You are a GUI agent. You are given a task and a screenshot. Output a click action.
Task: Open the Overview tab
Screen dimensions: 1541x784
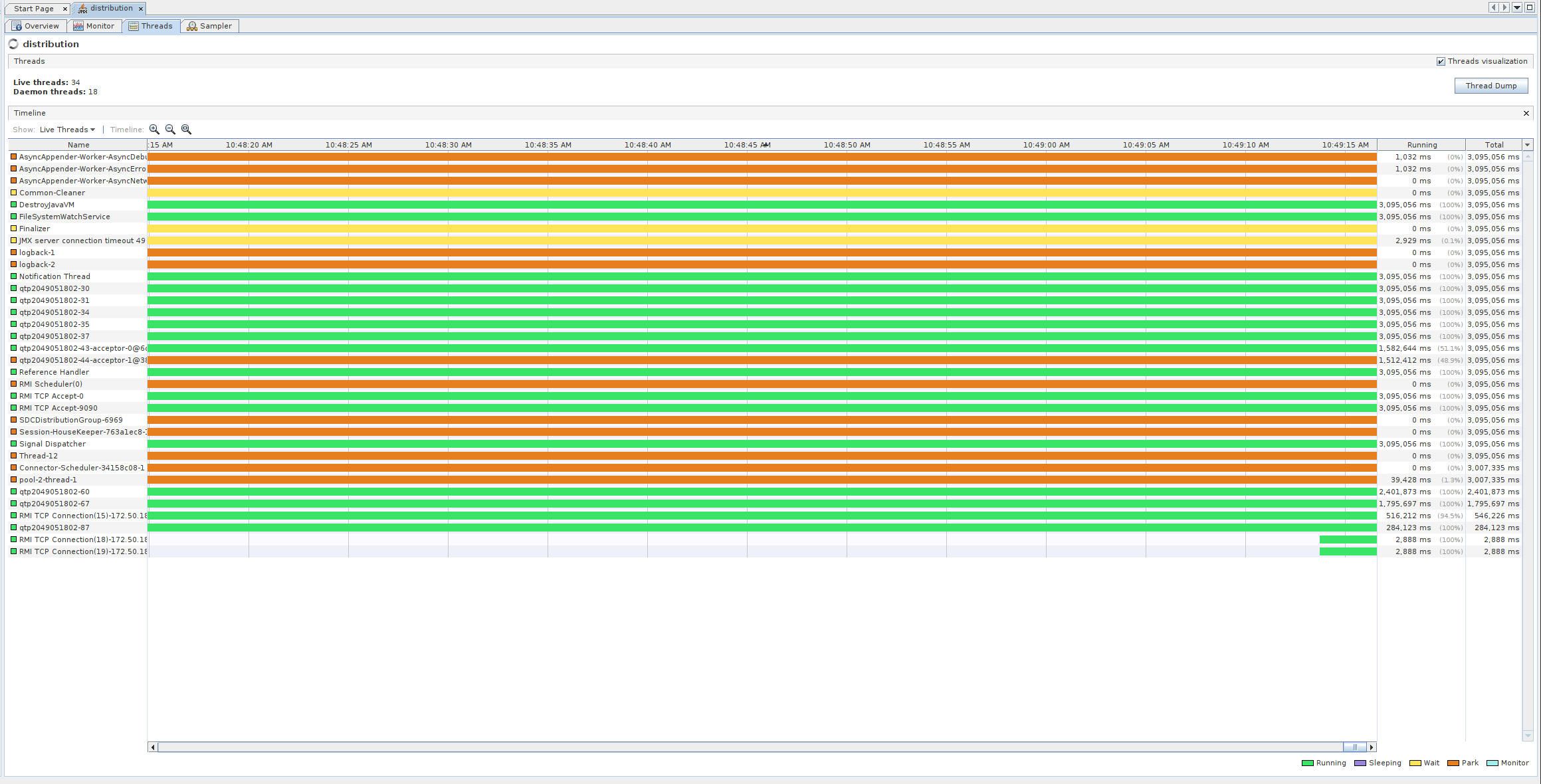(35, 26)
